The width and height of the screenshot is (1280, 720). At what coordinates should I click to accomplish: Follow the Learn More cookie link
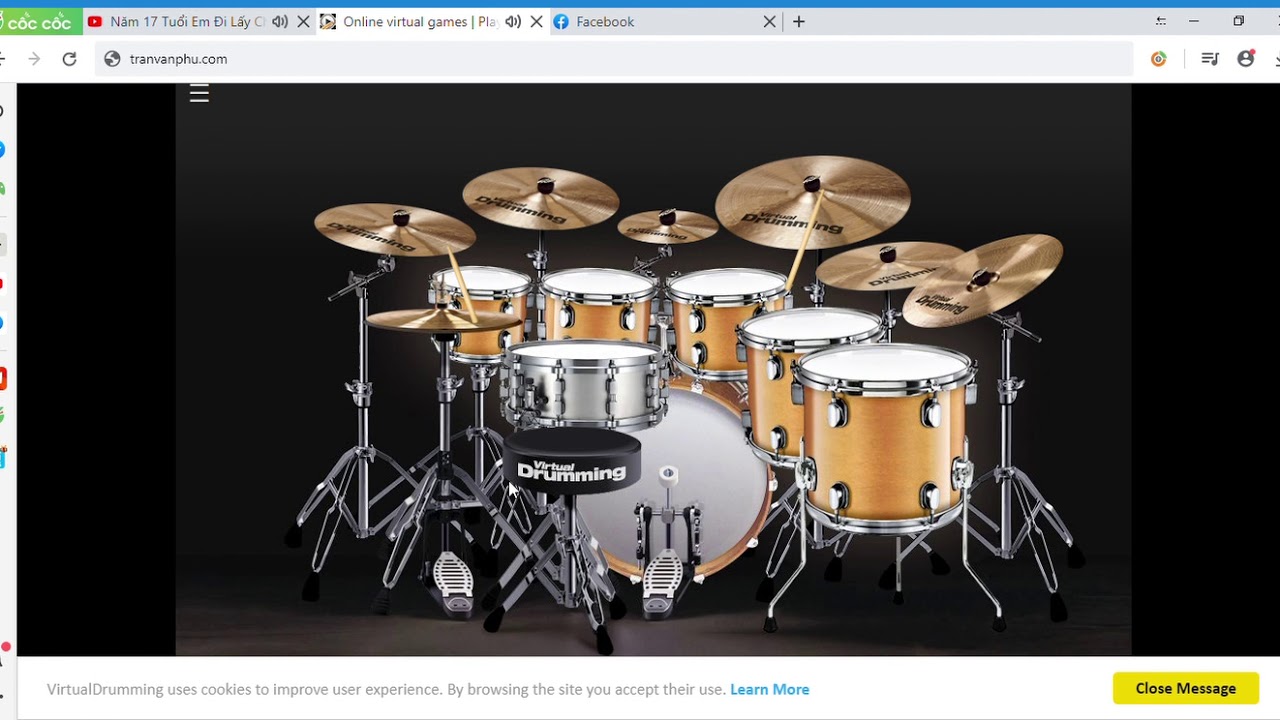(x=769, y=689)
